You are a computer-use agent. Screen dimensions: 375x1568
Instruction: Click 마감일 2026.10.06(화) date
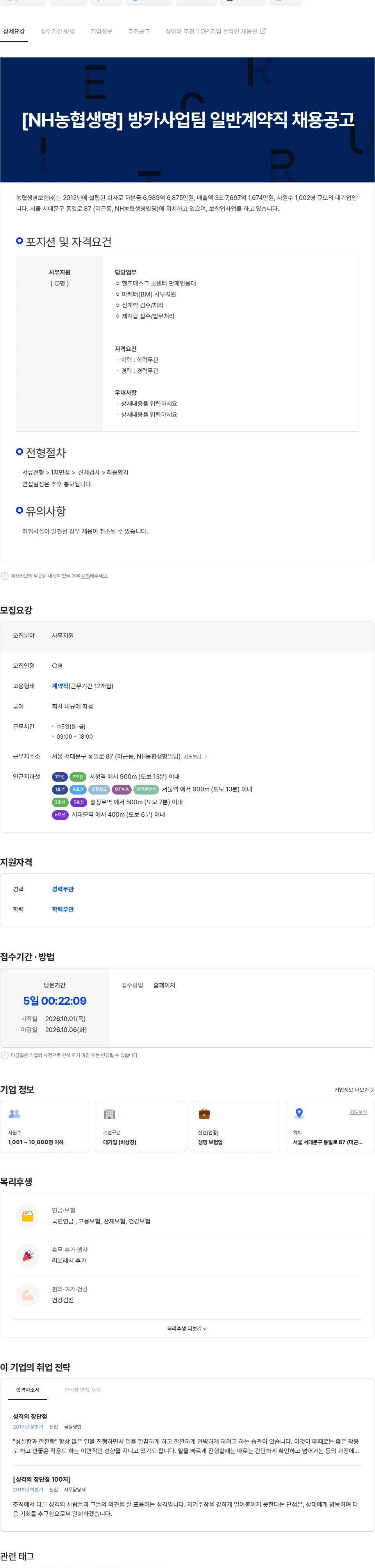coord(66,1030)
